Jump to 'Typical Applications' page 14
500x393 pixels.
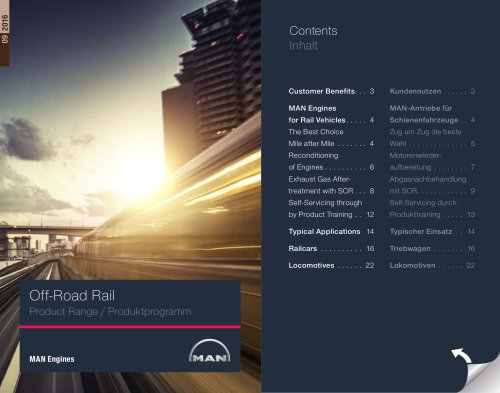click(331, 232)
